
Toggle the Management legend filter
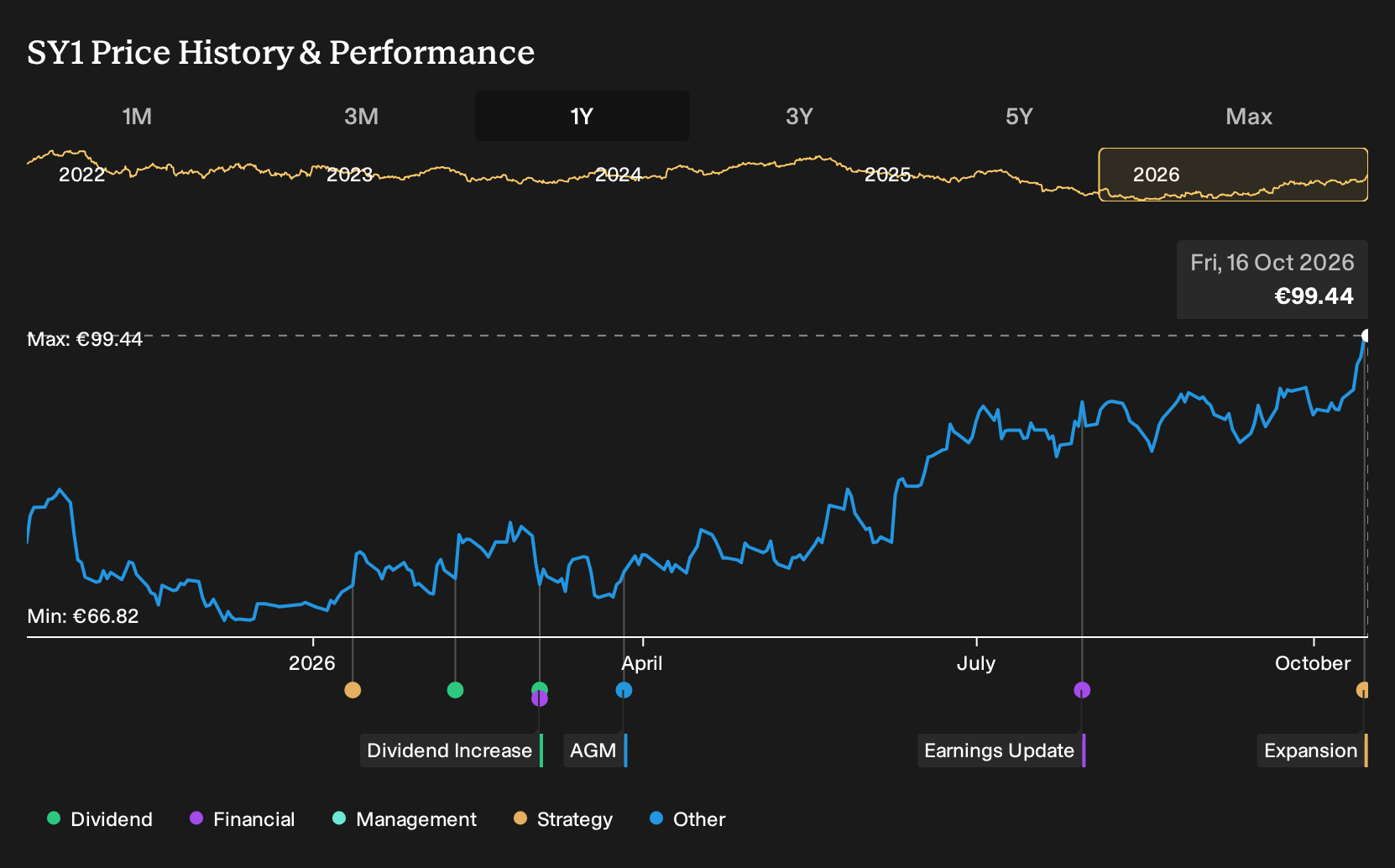tap(405, 819)
